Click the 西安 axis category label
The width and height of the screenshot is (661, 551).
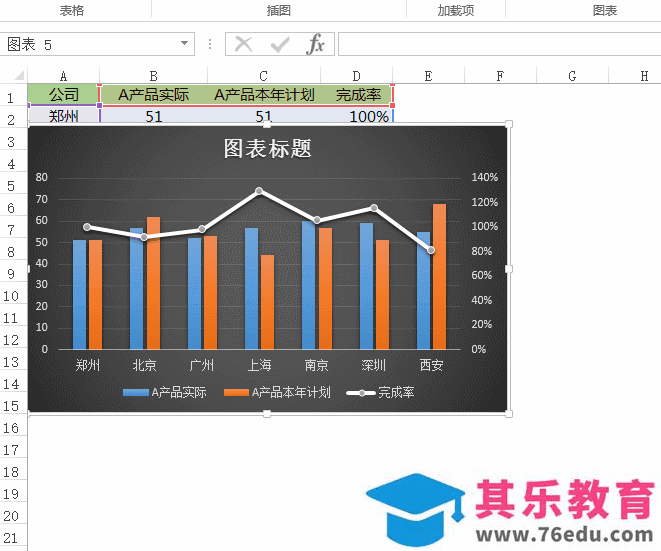coord(431,365)
